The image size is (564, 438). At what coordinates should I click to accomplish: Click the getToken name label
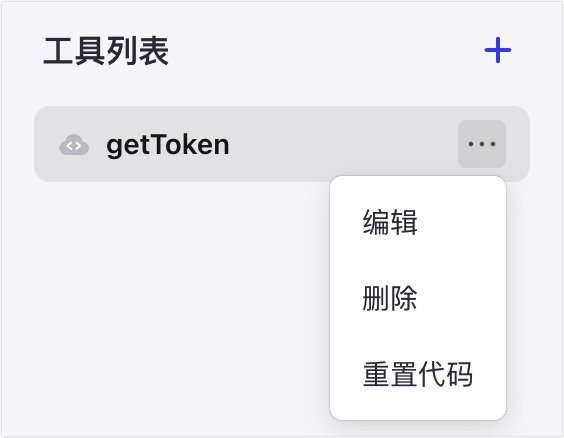pyautogui.click(x=168, y=145)
